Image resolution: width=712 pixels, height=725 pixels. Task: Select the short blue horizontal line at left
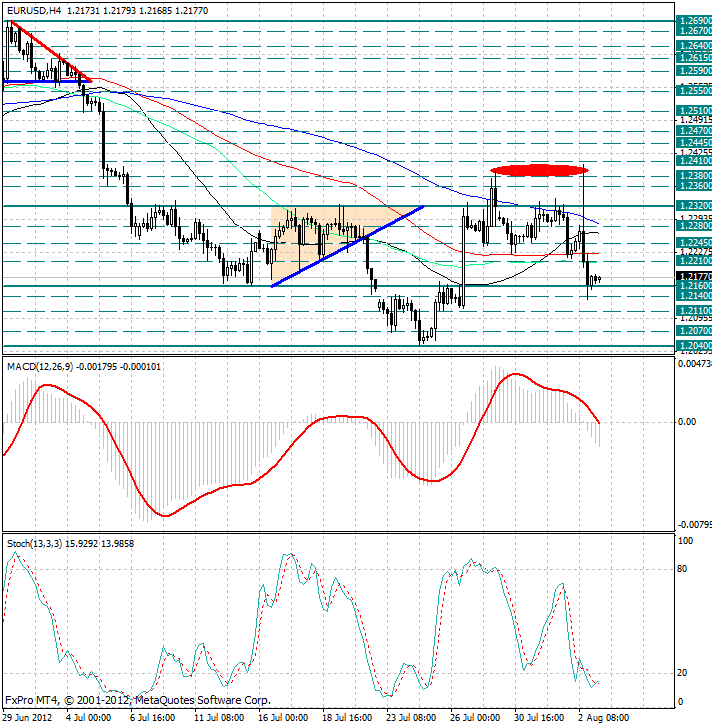coord(46,82)
